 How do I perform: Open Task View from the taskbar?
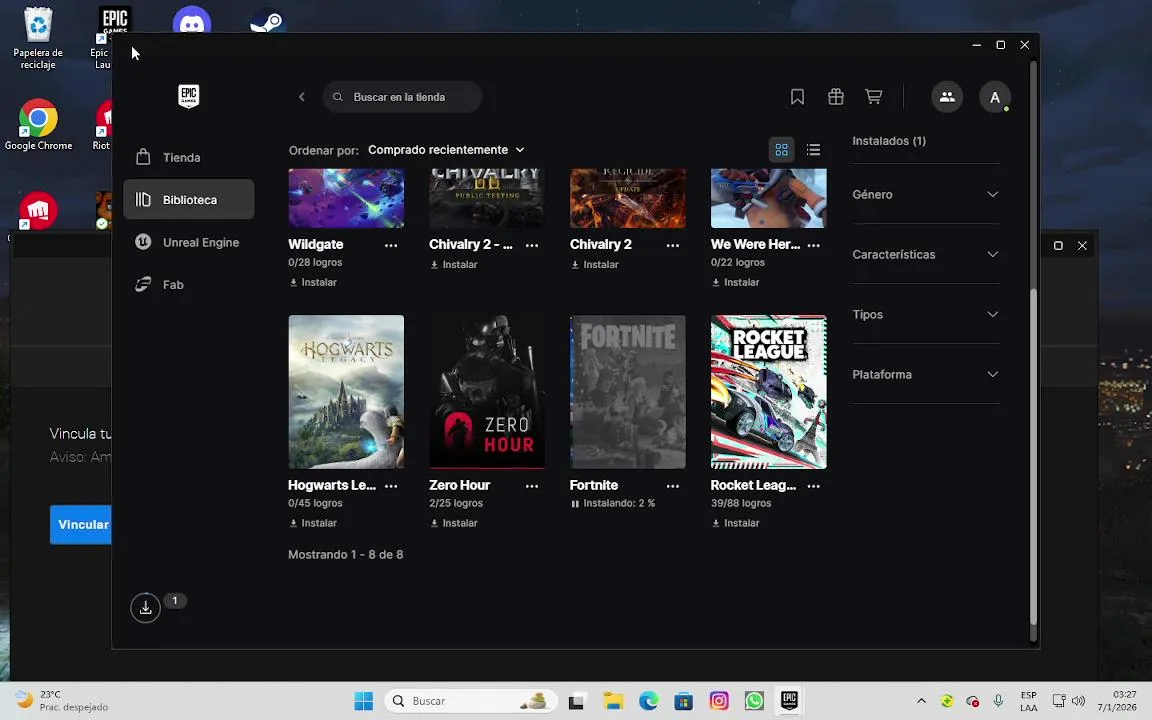(576, 701)
